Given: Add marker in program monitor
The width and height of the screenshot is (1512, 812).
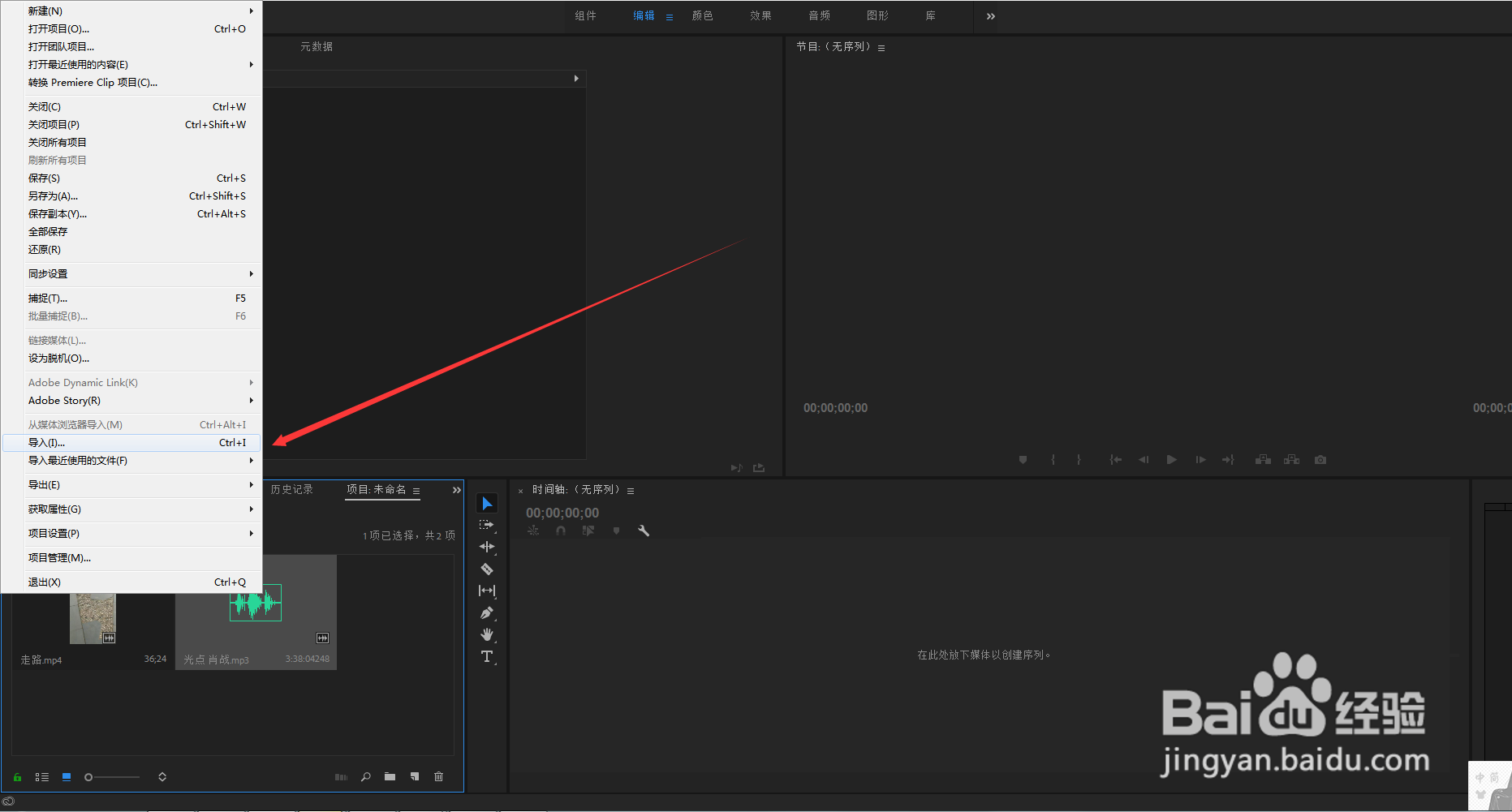Looking at the screenshot, I should (1023, 460).
